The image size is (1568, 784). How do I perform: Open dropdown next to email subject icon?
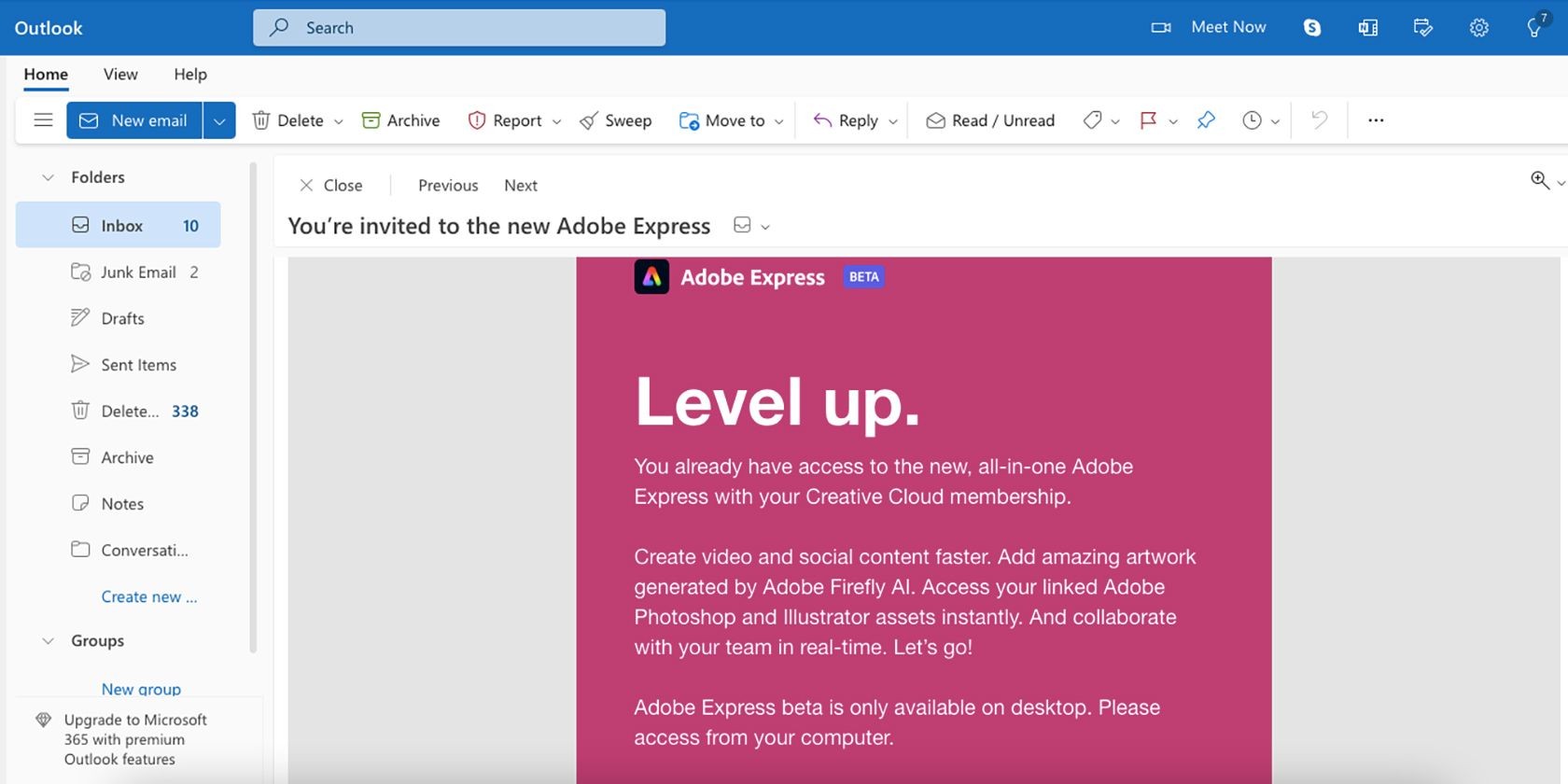click(765, 227)
